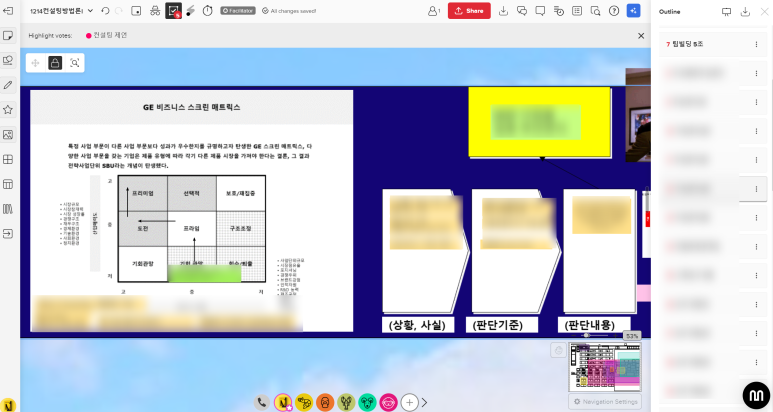This screenshot has height=412, width=773.
Task: Click the laser pointer lightning icon
Action: (190, 11)
